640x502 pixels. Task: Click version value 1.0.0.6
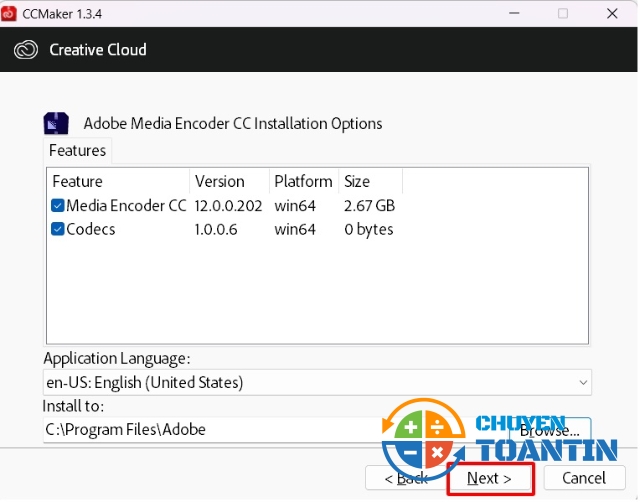[216, 230]
